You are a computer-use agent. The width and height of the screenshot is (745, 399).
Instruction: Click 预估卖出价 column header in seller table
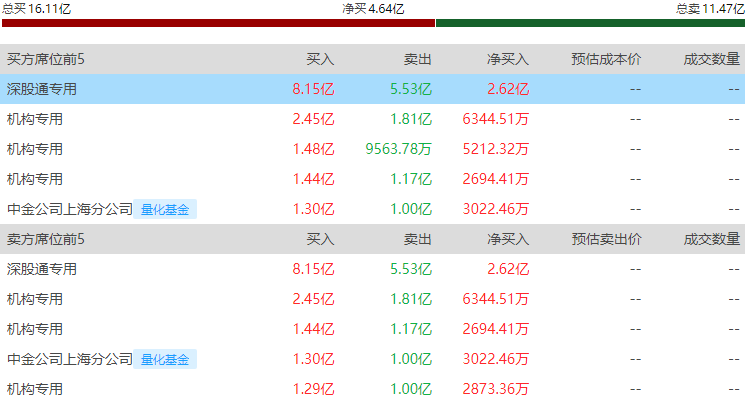pos(606,239)
